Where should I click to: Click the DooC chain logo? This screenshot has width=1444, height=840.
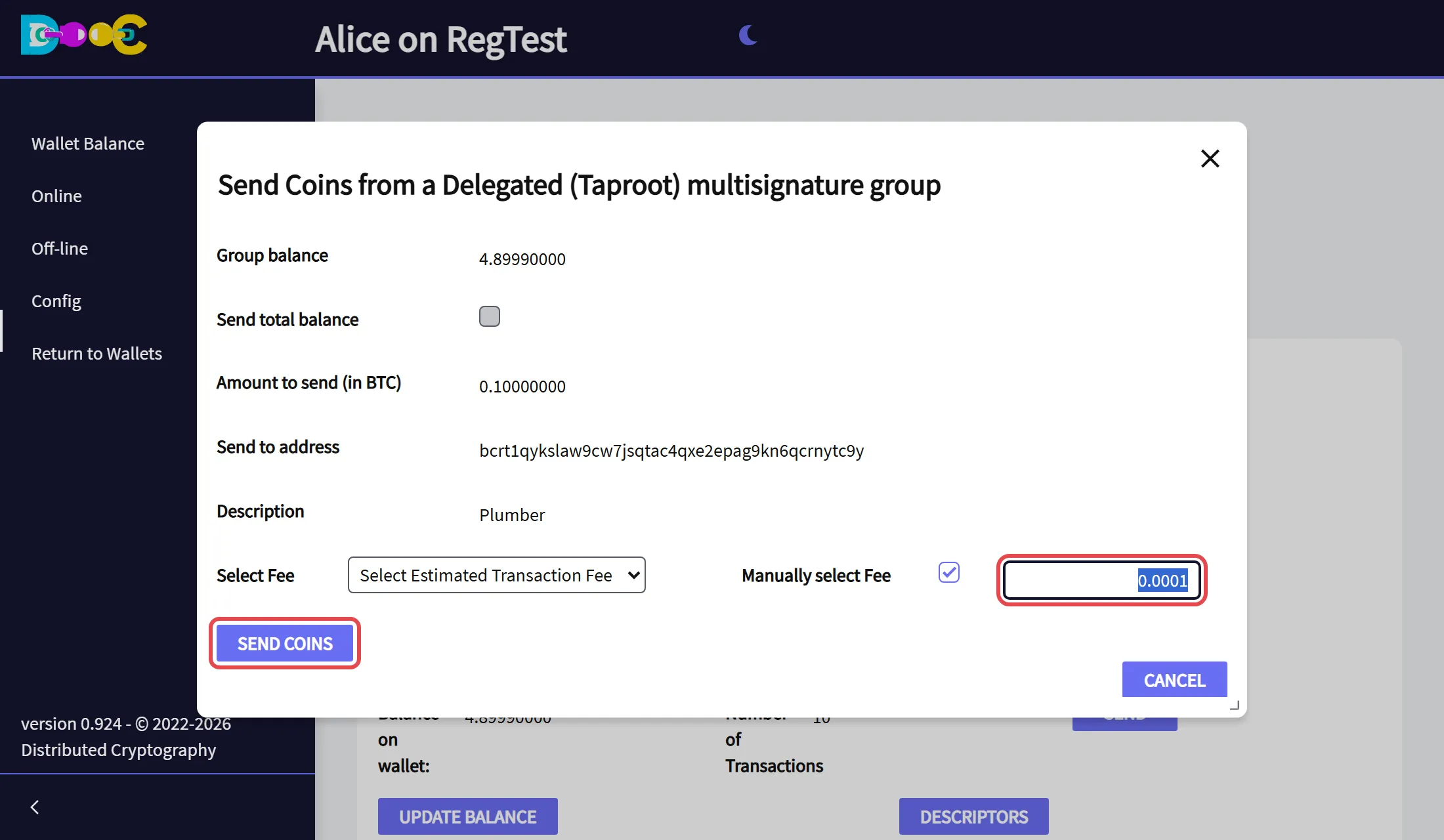(x=84, y=35)
